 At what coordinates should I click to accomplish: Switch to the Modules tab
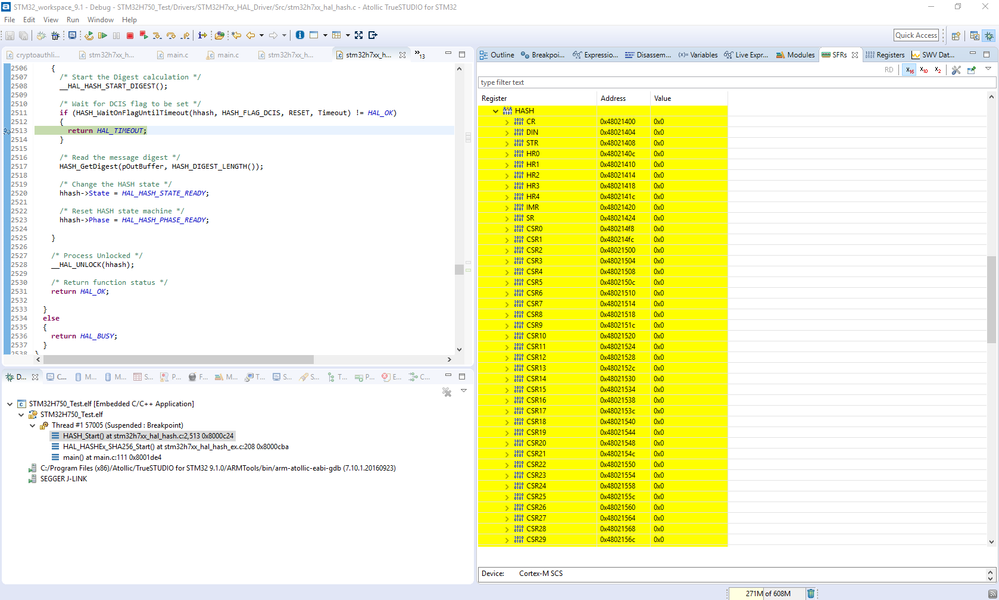(795, 55)
